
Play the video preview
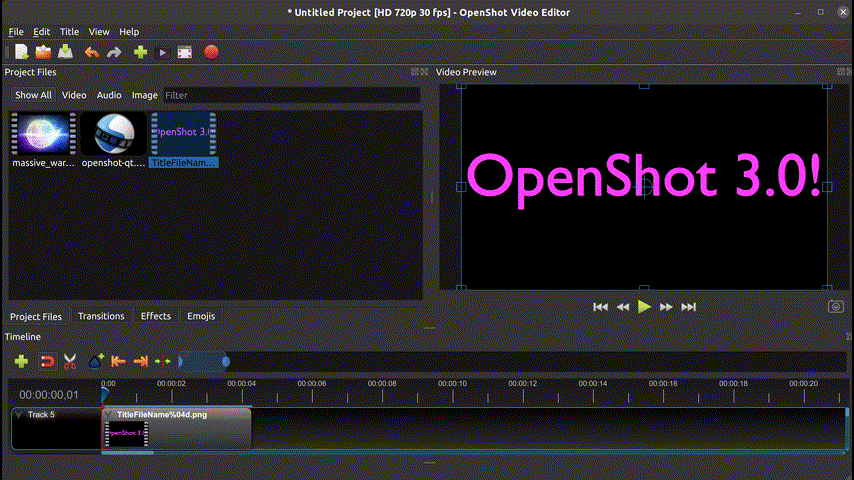click(644, 307)
